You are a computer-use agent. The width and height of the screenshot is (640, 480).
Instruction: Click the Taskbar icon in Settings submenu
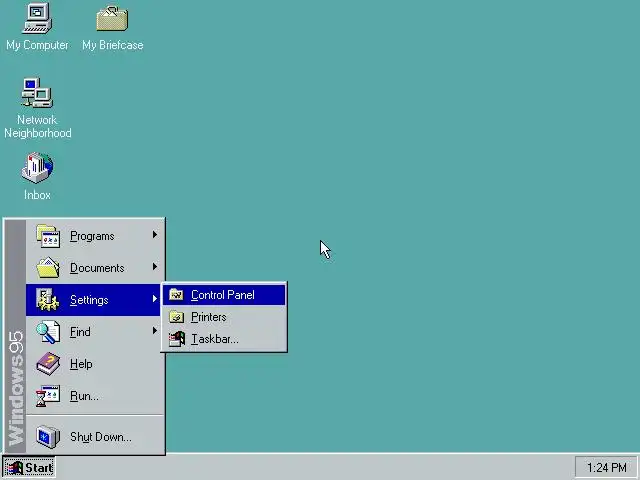click(177, 339)
